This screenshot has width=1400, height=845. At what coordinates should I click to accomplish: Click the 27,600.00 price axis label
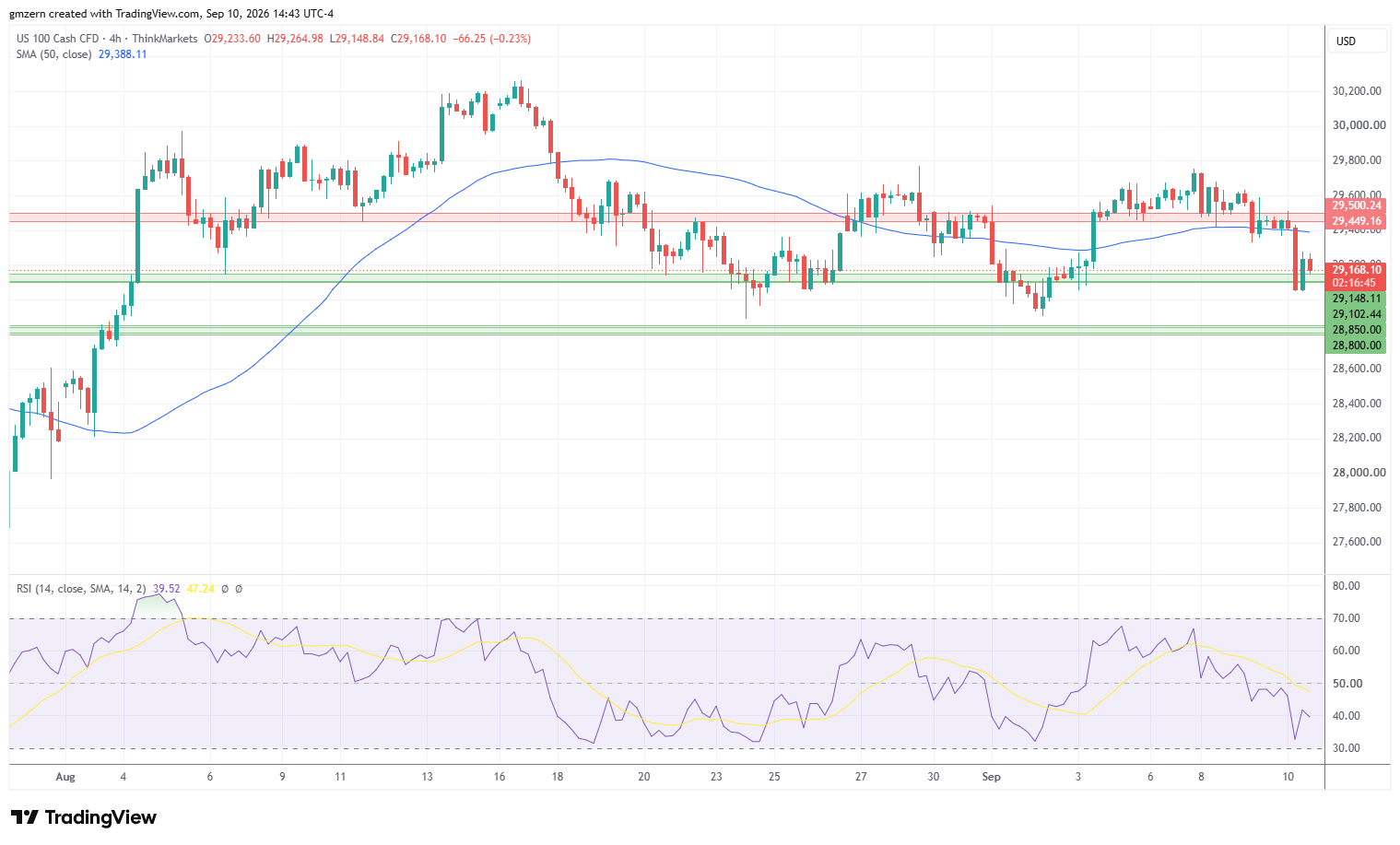pos(1357,542)
